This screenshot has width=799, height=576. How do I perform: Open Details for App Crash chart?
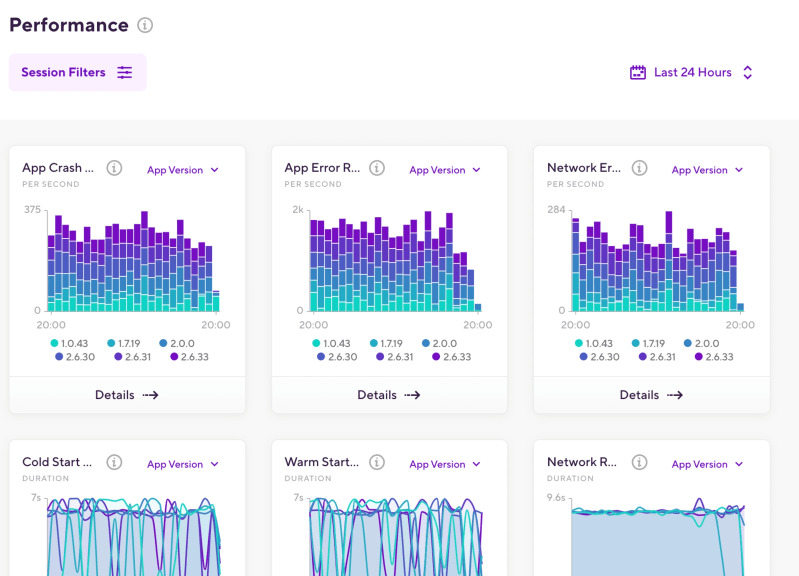pyautogui.click(x=127, y=395)
